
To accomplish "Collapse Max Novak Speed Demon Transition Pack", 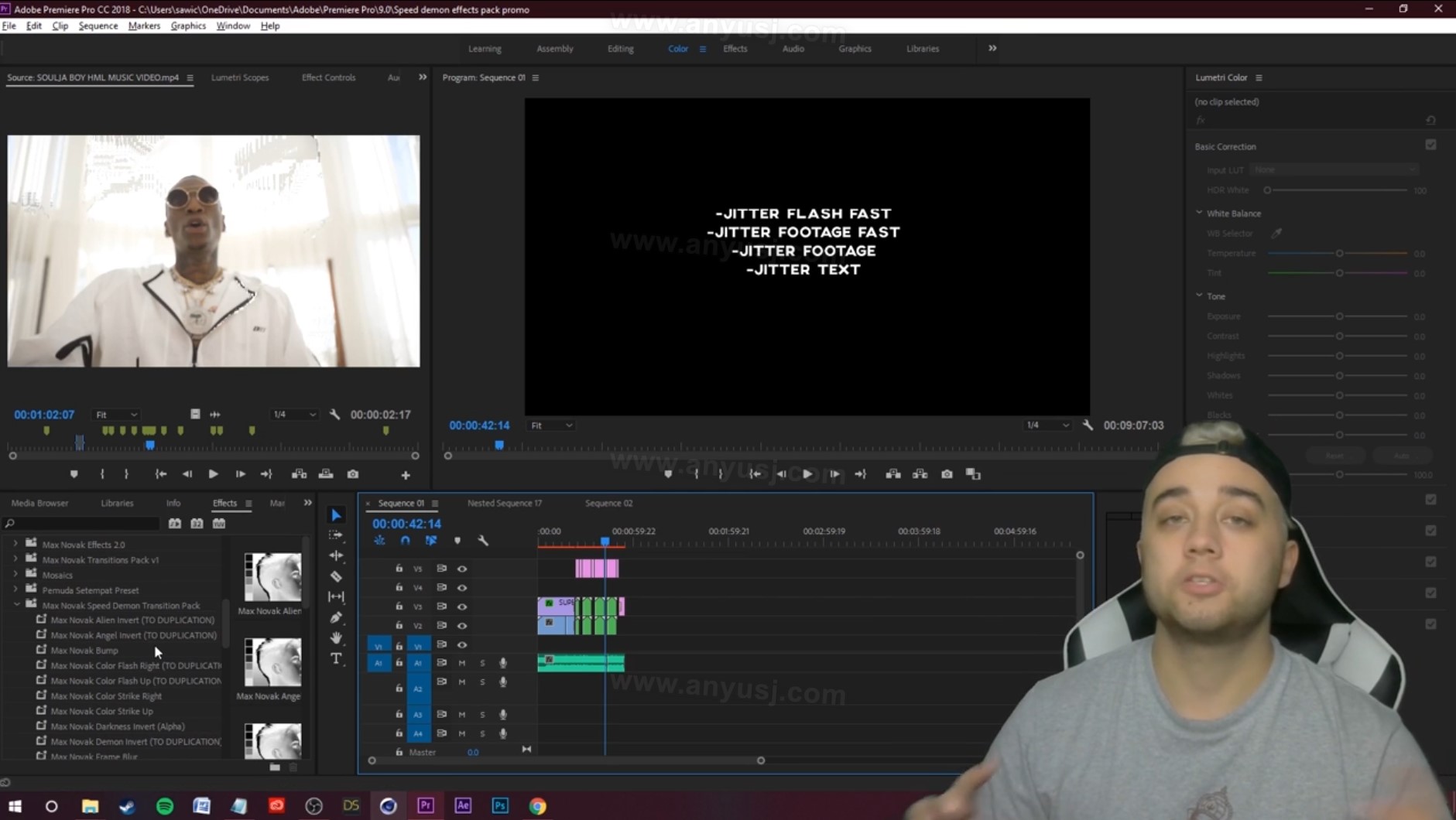I will click(15, 605).
